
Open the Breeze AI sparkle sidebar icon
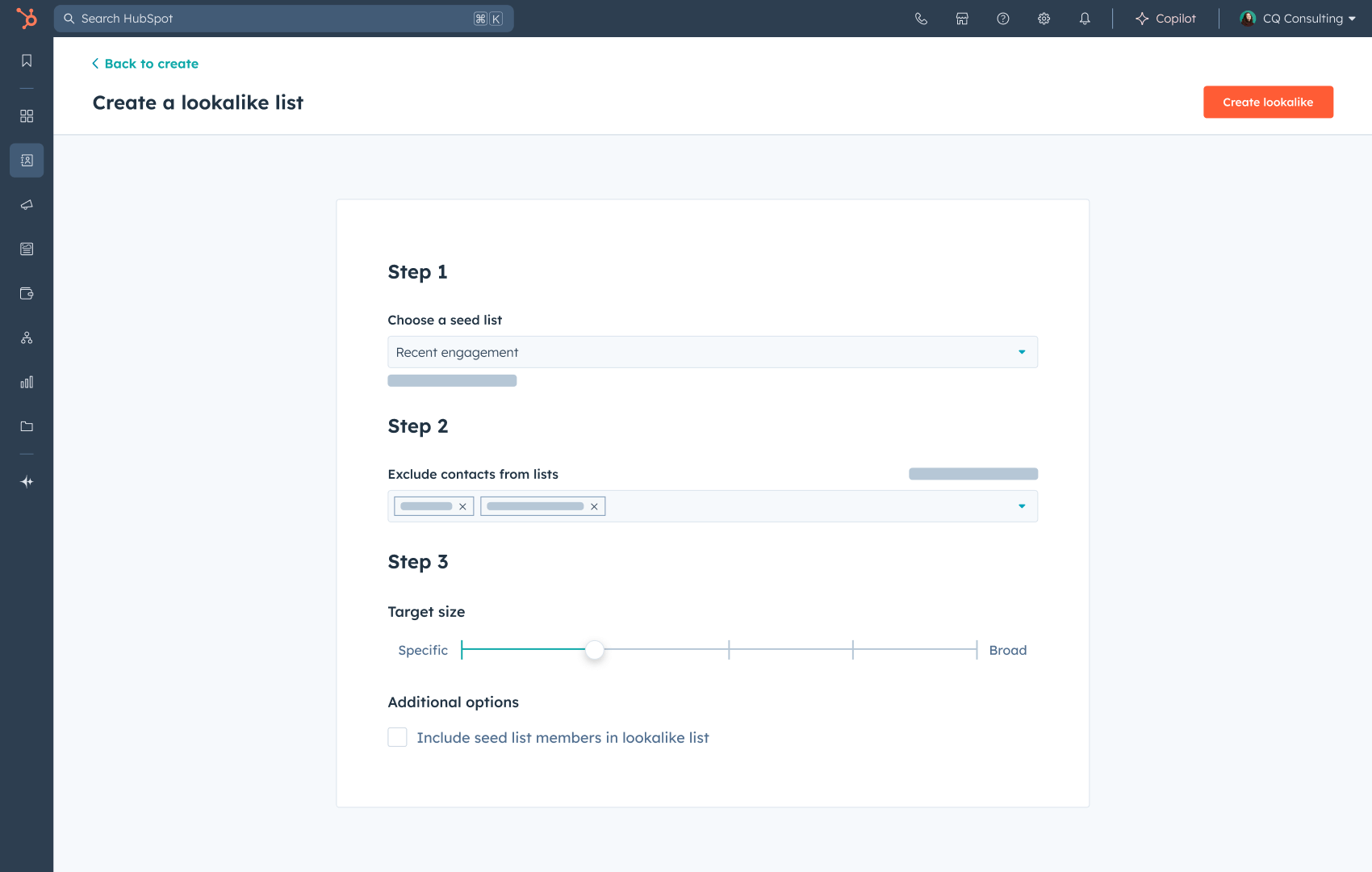[x=27, y=482]
